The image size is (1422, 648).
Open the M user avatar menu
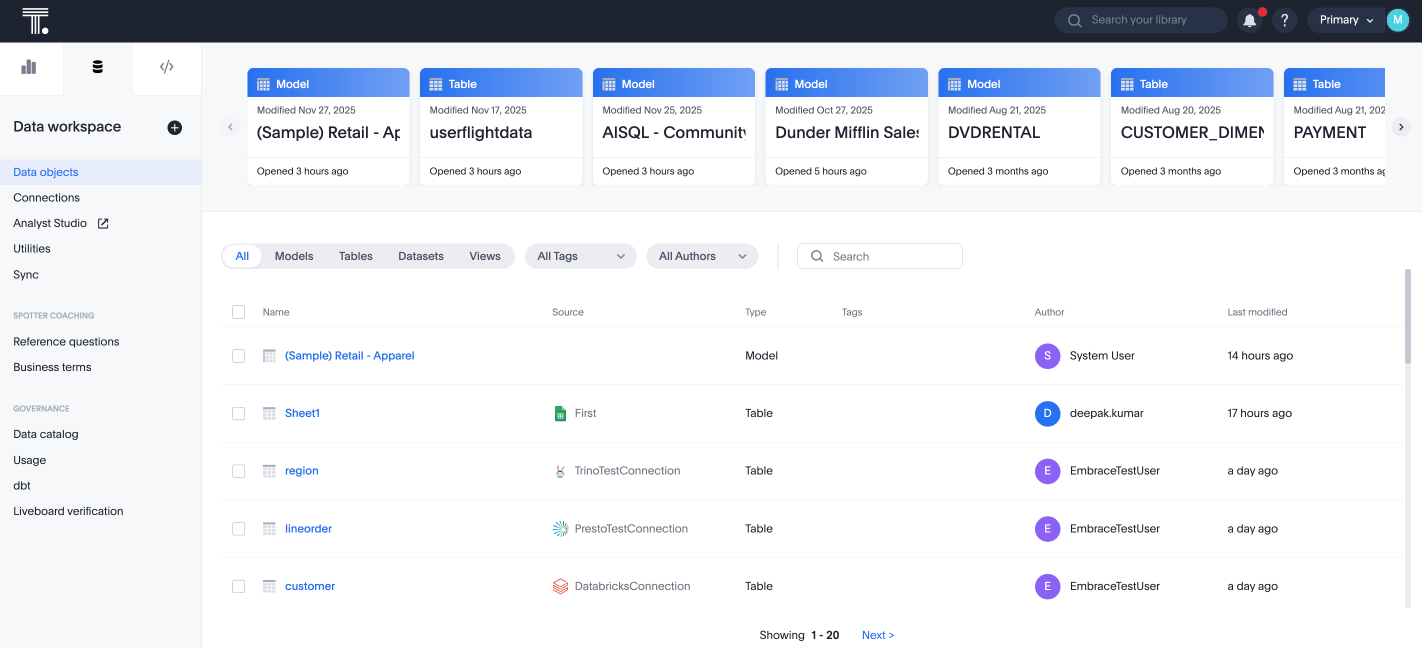1397,20
